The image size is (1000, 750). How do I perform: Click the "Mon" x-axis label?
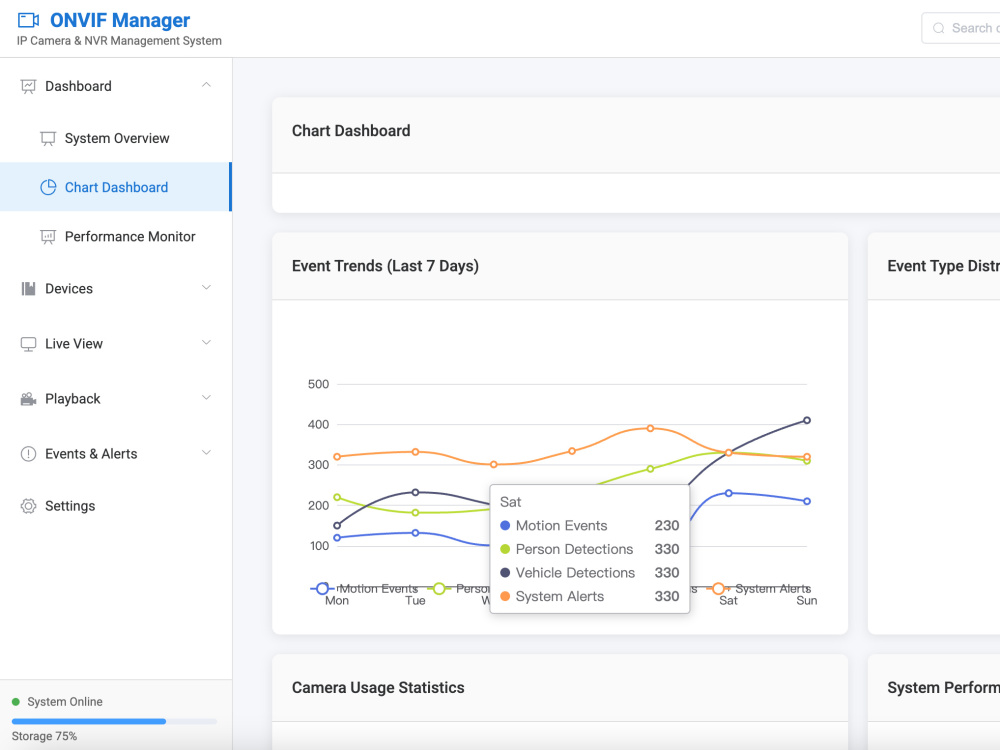click(x=337, y=601)
